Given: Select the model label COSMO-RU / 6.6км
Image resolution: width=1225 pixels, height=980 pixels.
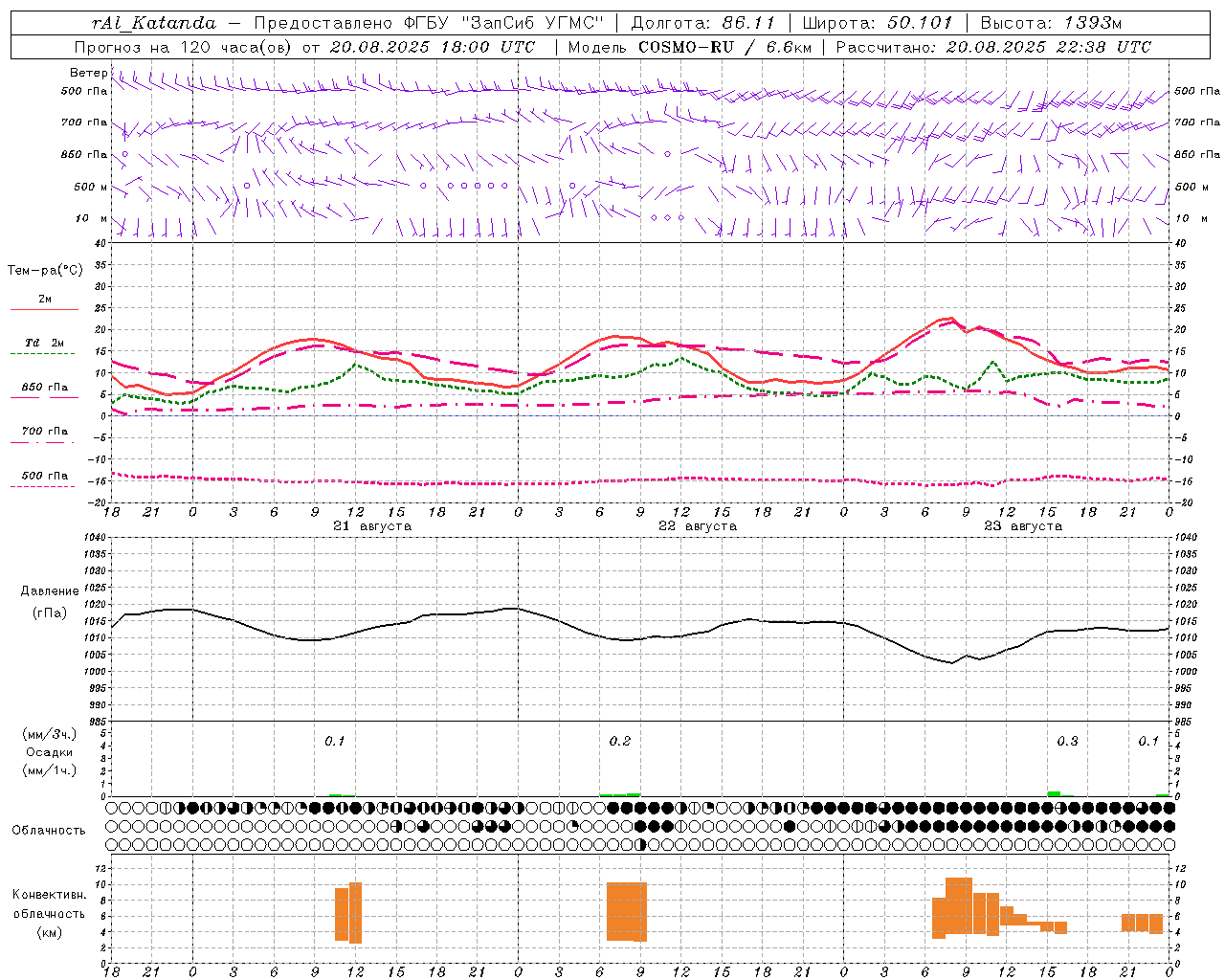Looking at the screenshot, I should pyautogui.click(x=725, y=47).
